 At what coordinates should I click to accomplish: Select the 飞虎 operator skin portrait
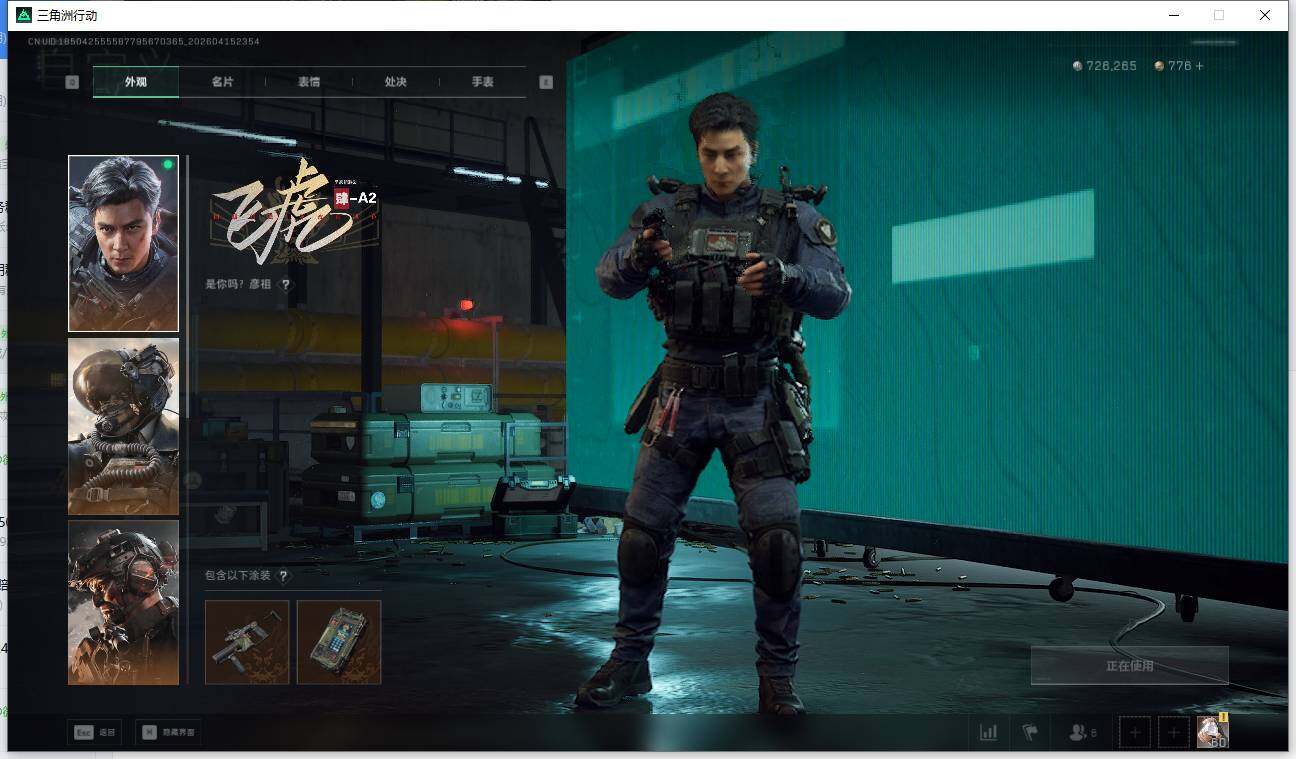pyautogui.click(x=123, y=243)
